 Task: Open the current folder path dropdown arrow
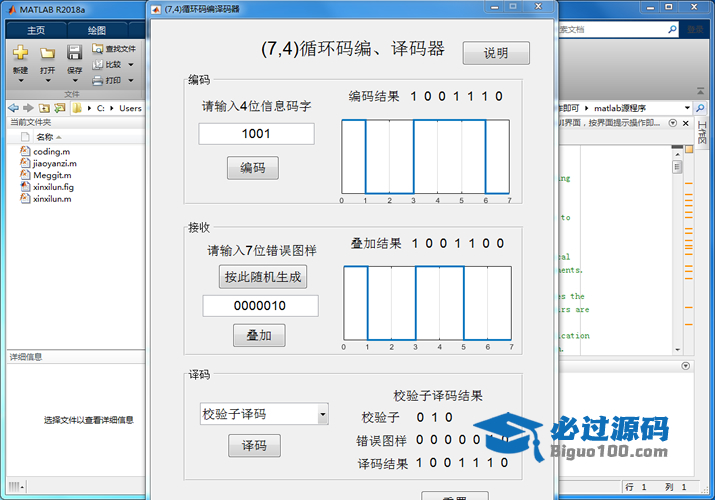687,107
